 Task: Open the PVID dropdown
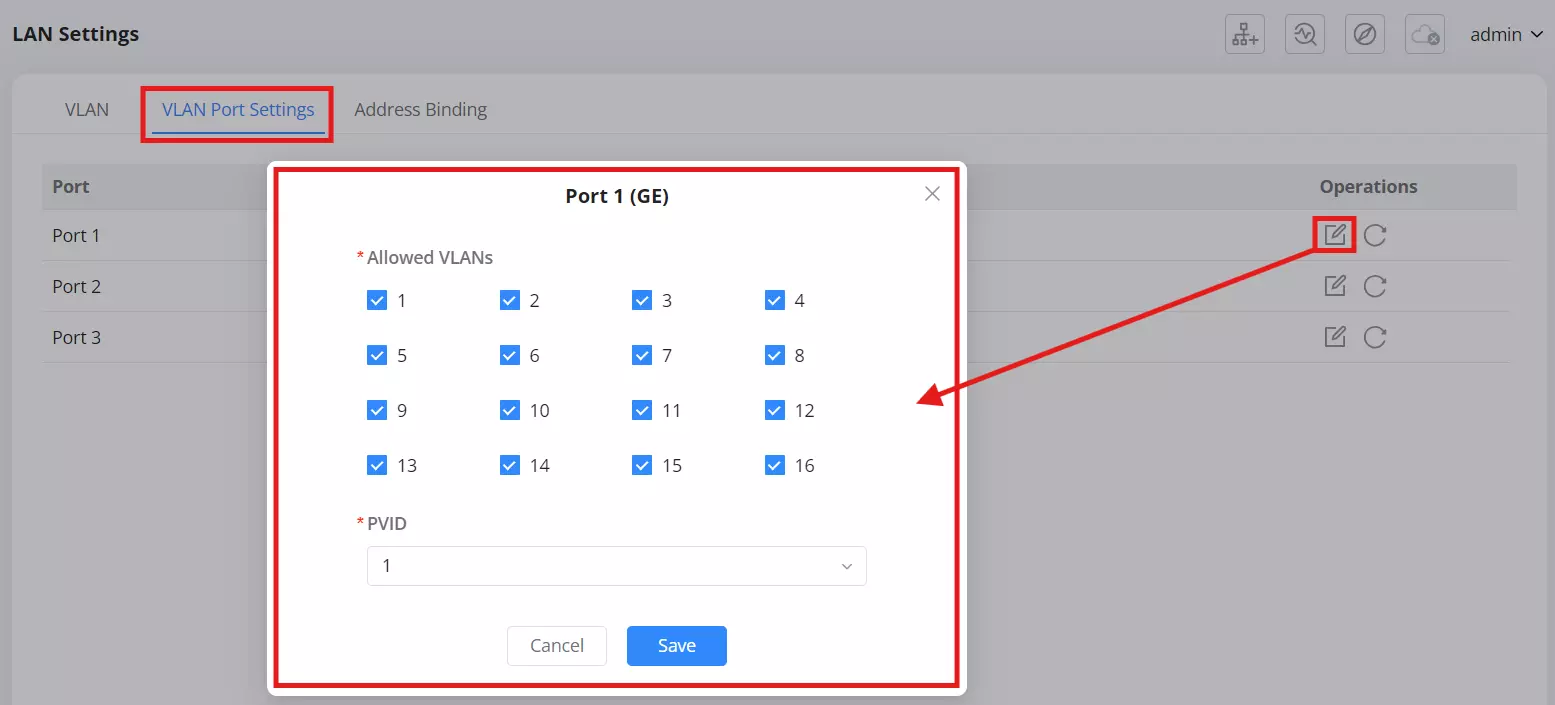[617, 566]
